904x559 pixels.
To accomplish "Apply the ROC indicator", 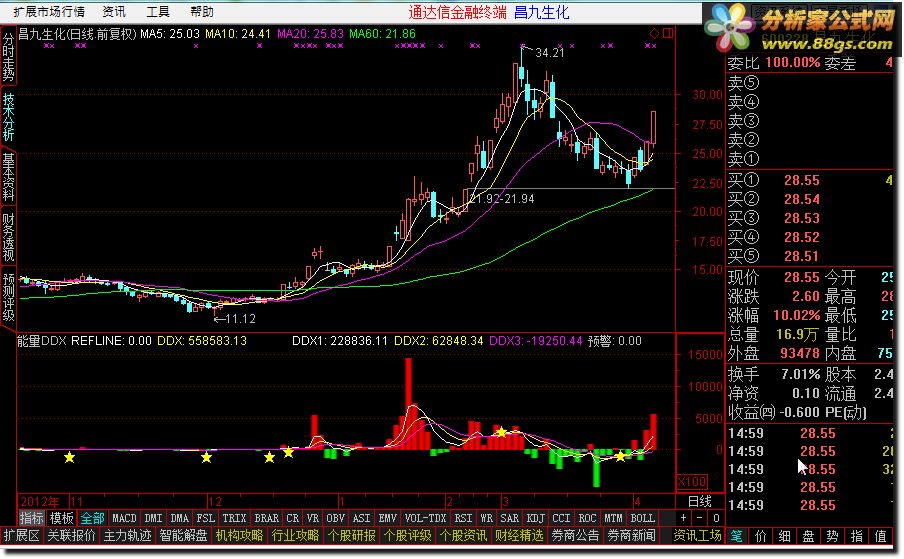I will coord(587,518).
